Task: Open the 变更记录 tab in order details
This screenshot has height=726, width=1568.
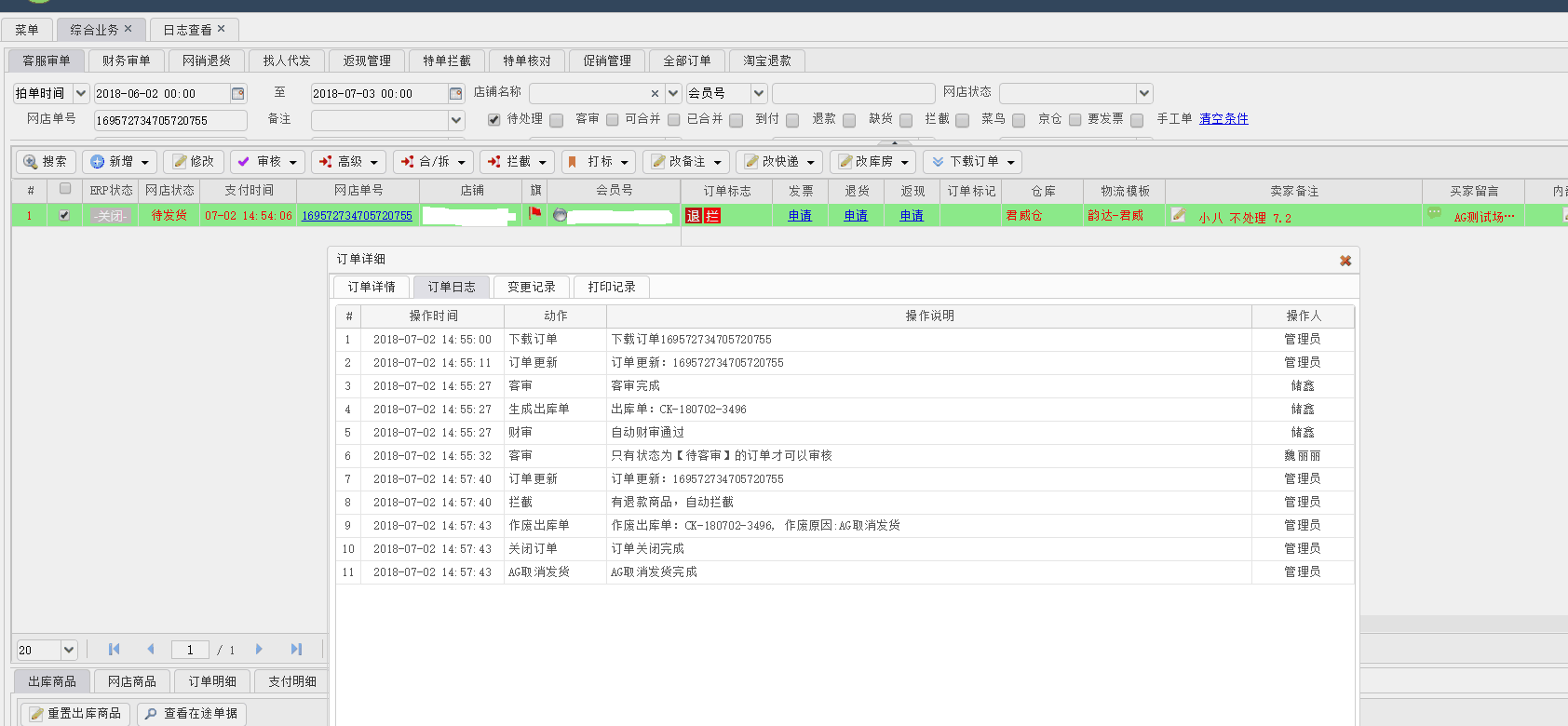Action: coord(531,287)
